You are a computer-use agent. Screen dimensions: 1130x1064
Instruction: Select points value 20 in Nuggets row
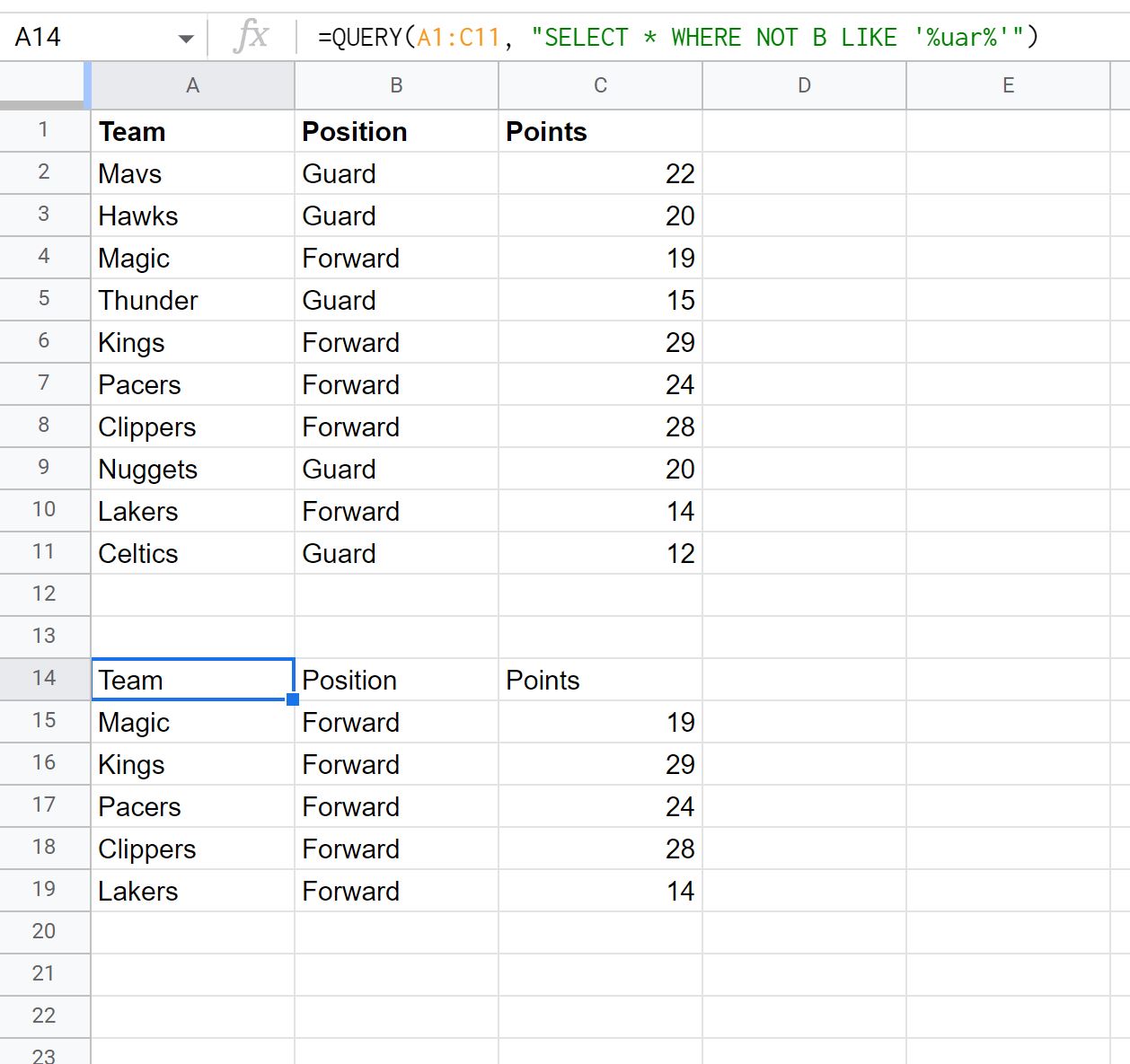tap(600, 469)
